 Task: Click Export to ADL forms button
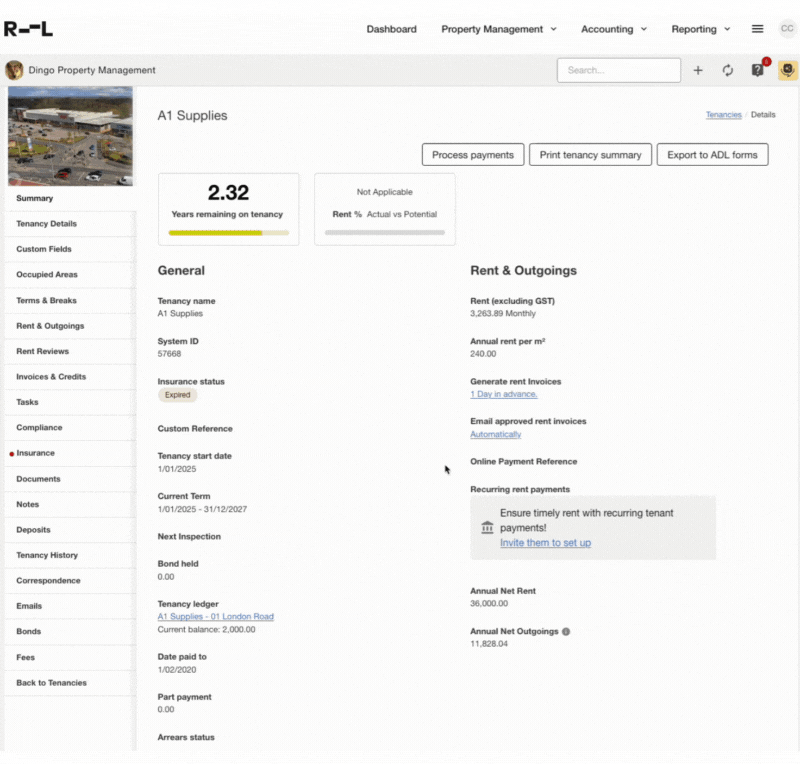pyautogui.click(x=712, y=155)
